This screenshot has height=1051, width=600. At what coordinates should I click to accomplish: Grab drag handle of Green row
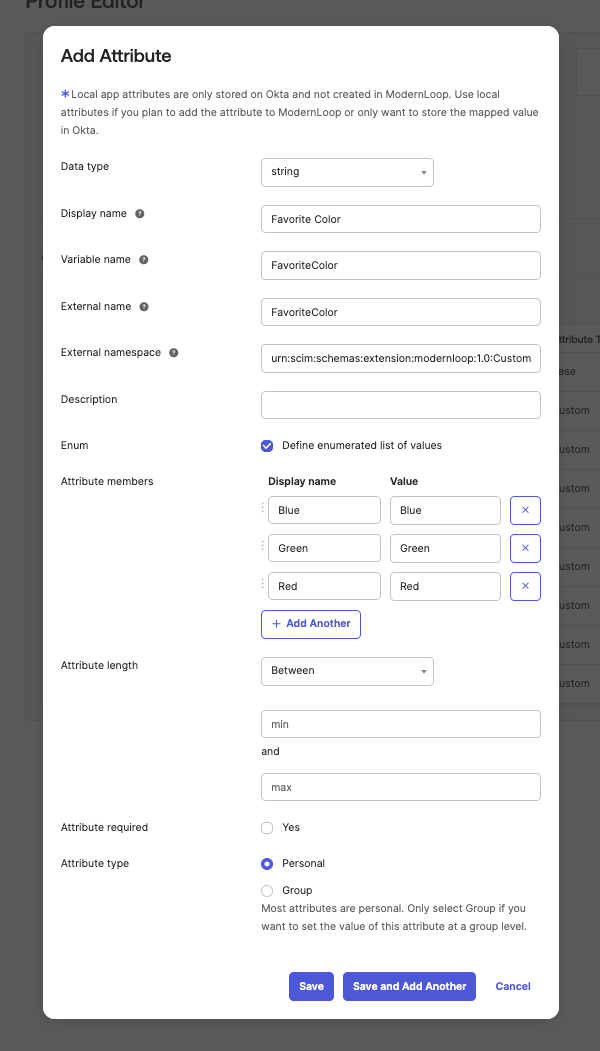tap(263, 546)
